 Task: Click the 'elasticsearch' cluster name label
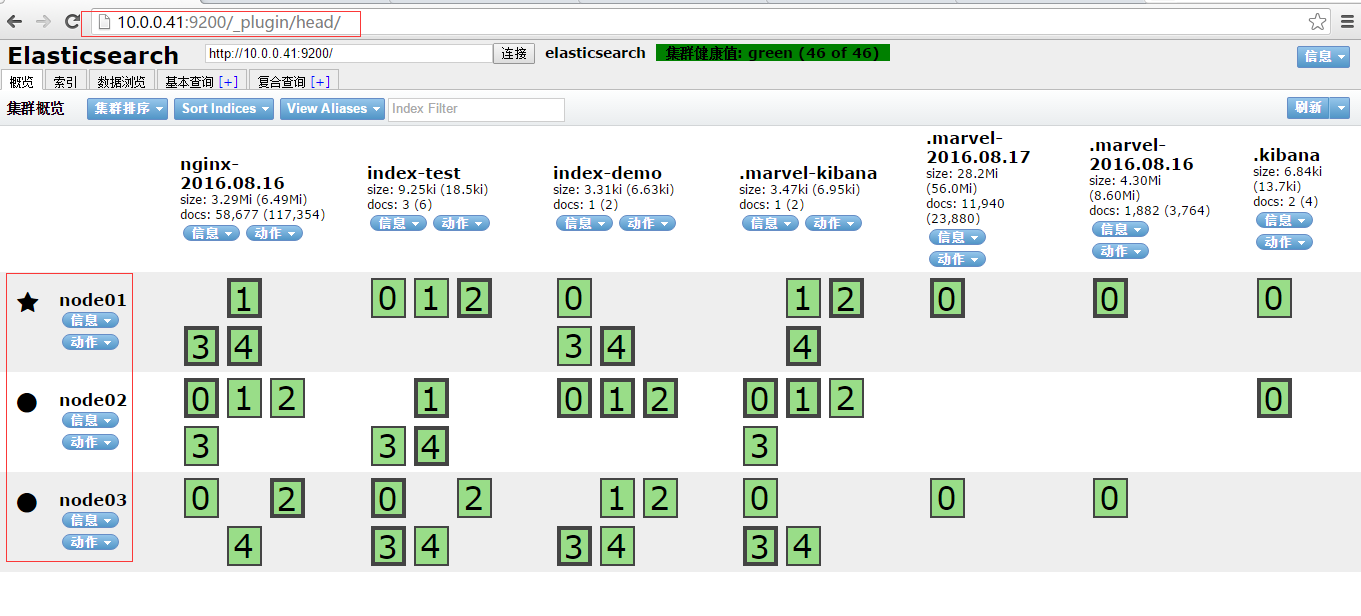point(595,53)
